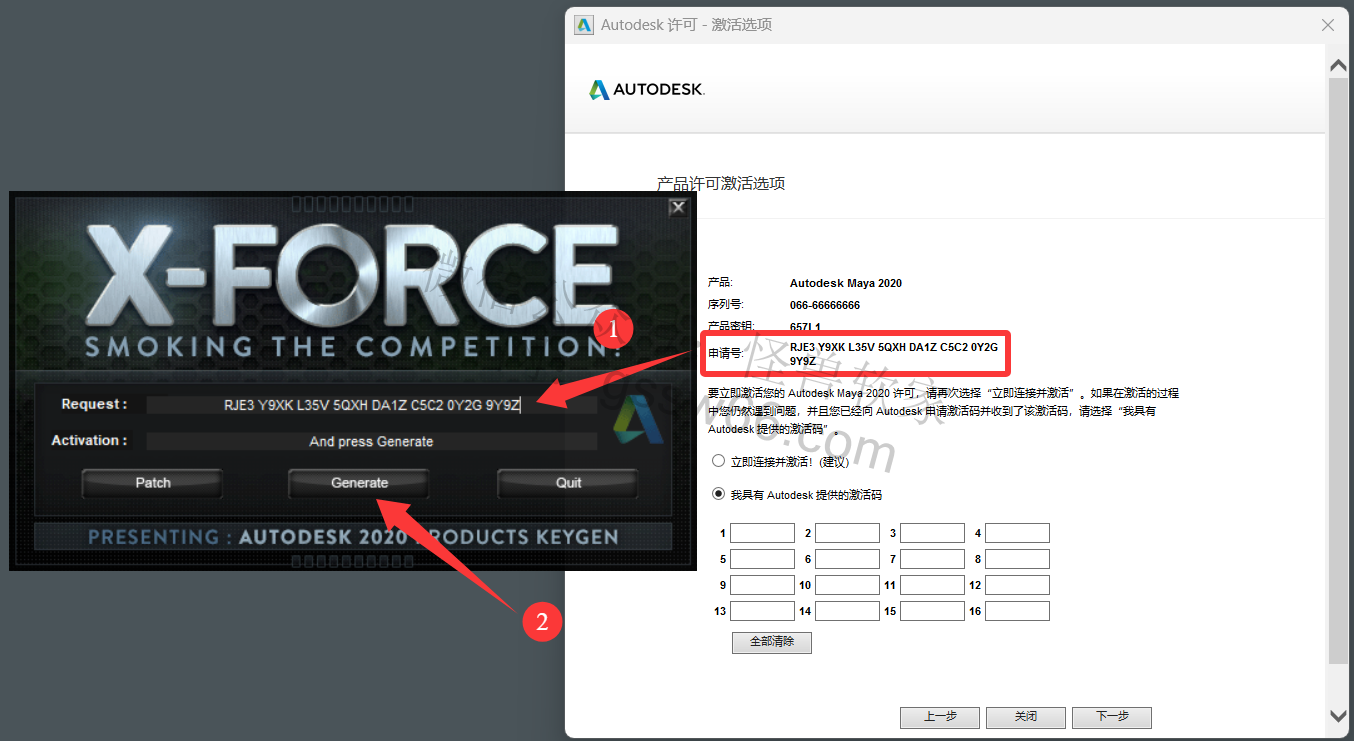Click the window title Autodesk 许可 - 激活选项

686,25
